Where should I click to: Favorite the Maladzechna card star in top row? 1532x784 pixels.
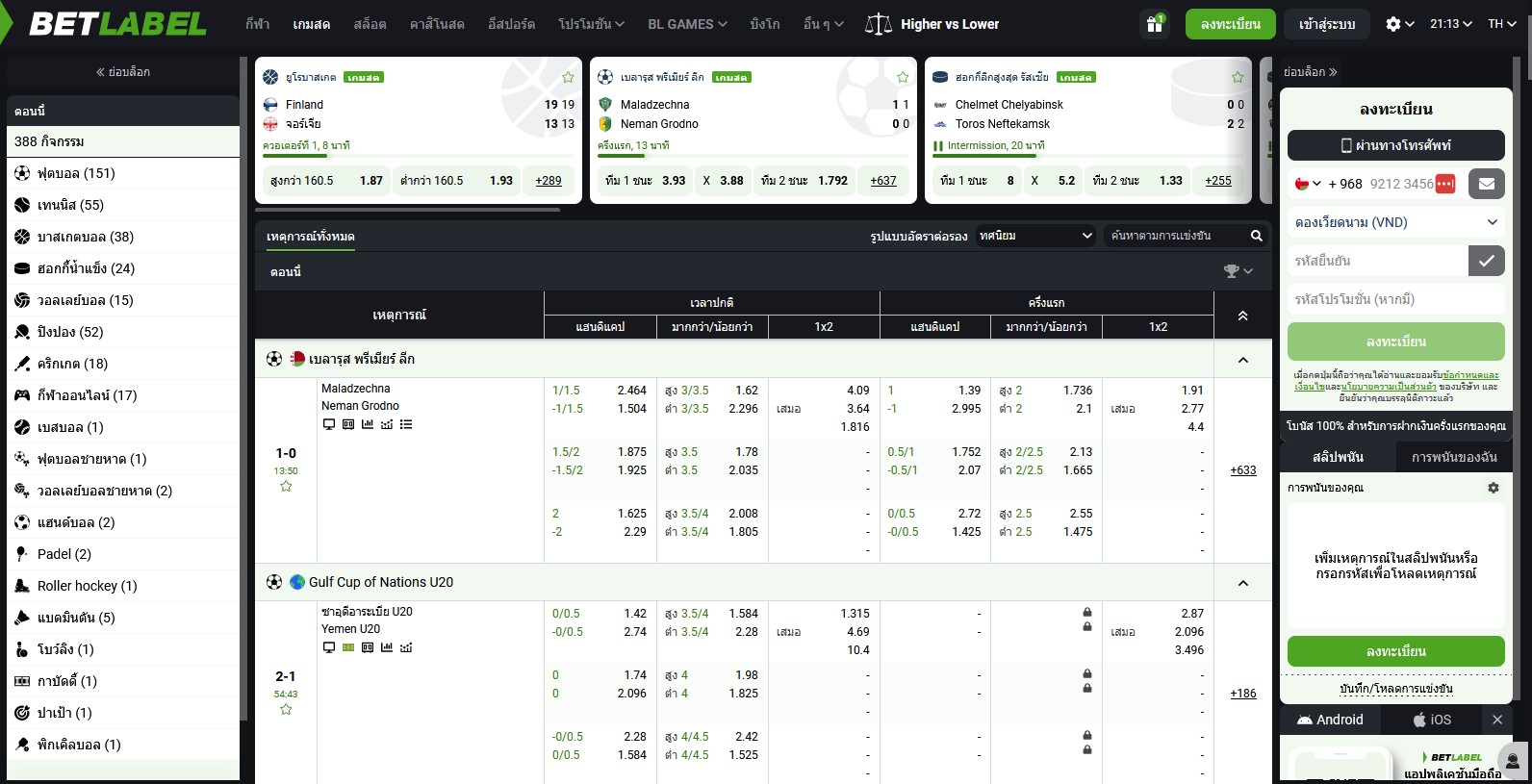click(x=903, y=77)
